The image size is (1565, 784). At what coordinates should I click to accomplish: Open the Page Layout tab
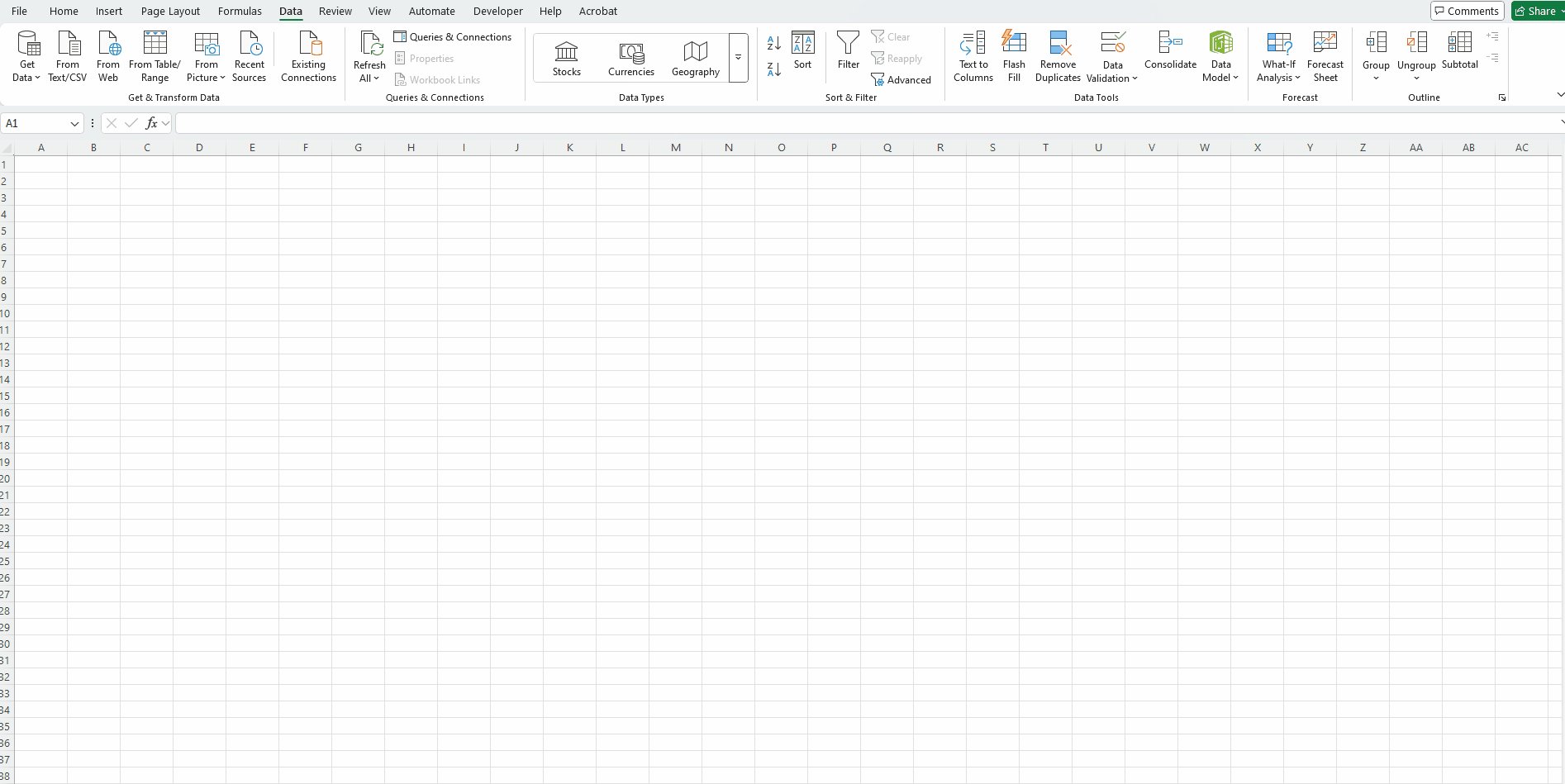click(x=170, y=12)
